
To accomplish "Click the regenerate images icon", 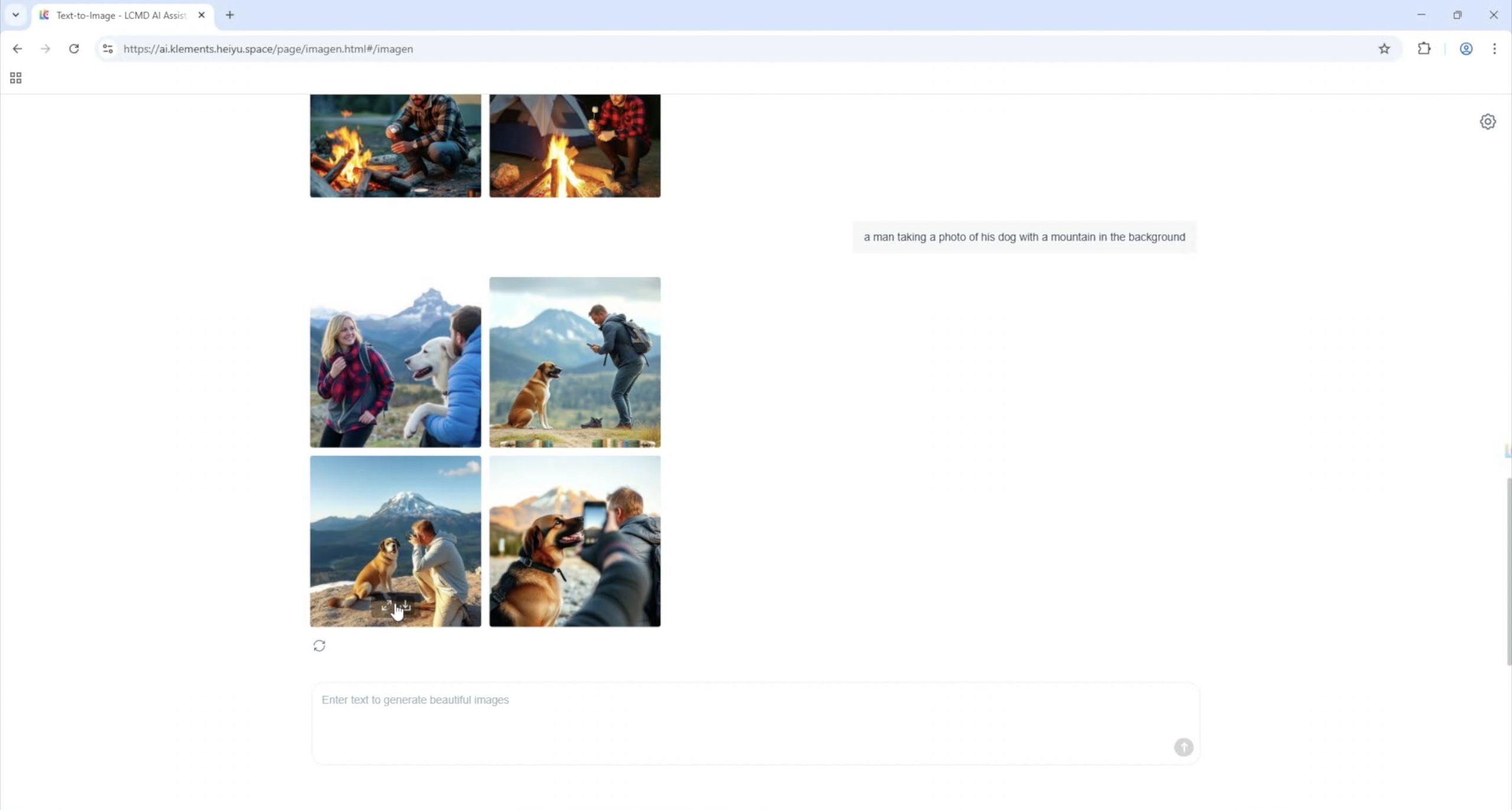I will pyautogui.click(x=319, y=645).
